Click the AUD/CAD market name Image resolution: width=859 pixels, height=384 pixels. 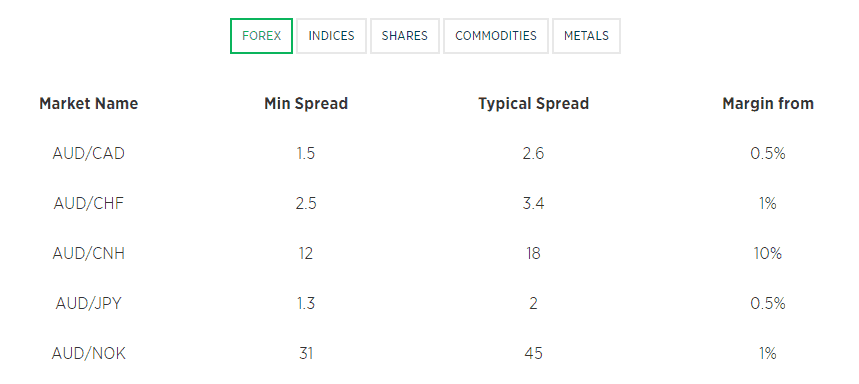click(x=89, y=153)
